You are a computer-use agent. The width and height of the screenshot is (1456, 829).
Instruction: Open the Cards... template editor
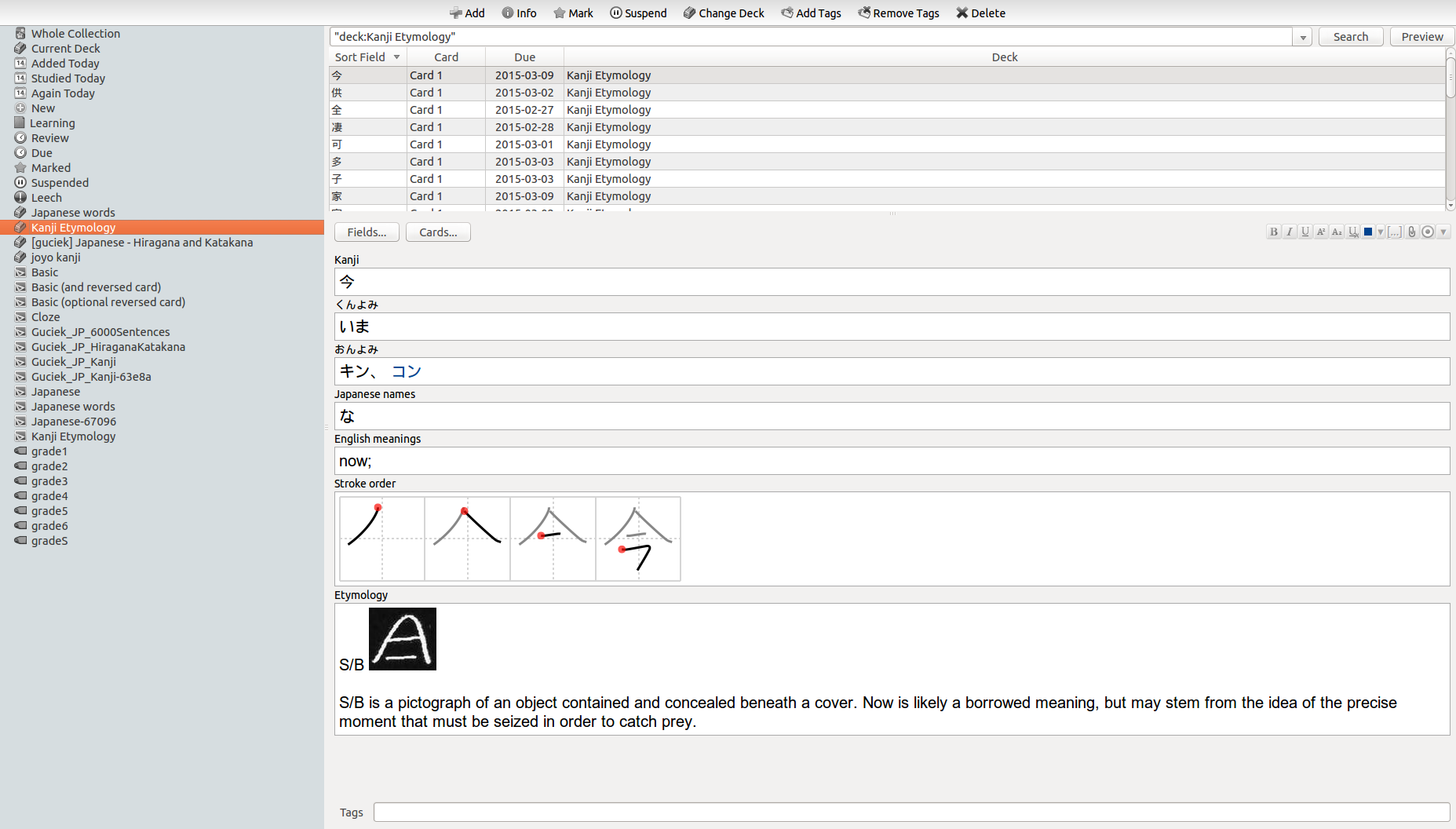(x=438, y=232)
